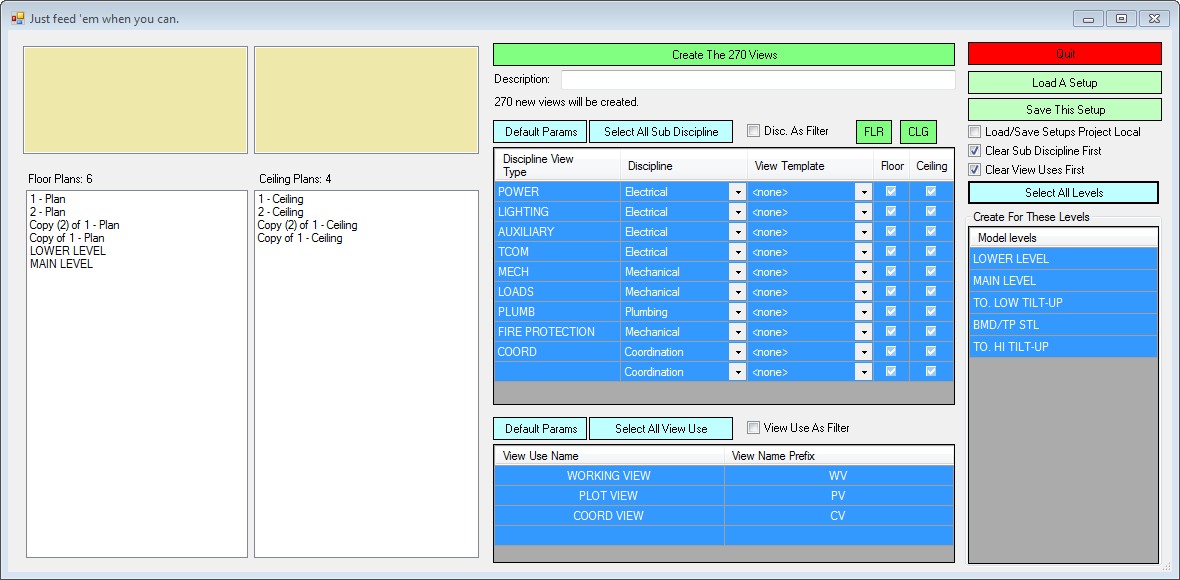Viewport: 1180px width, 580px height.
Task: Toggle Floor checkbox for PLUMB row
Action: [891, 311]
